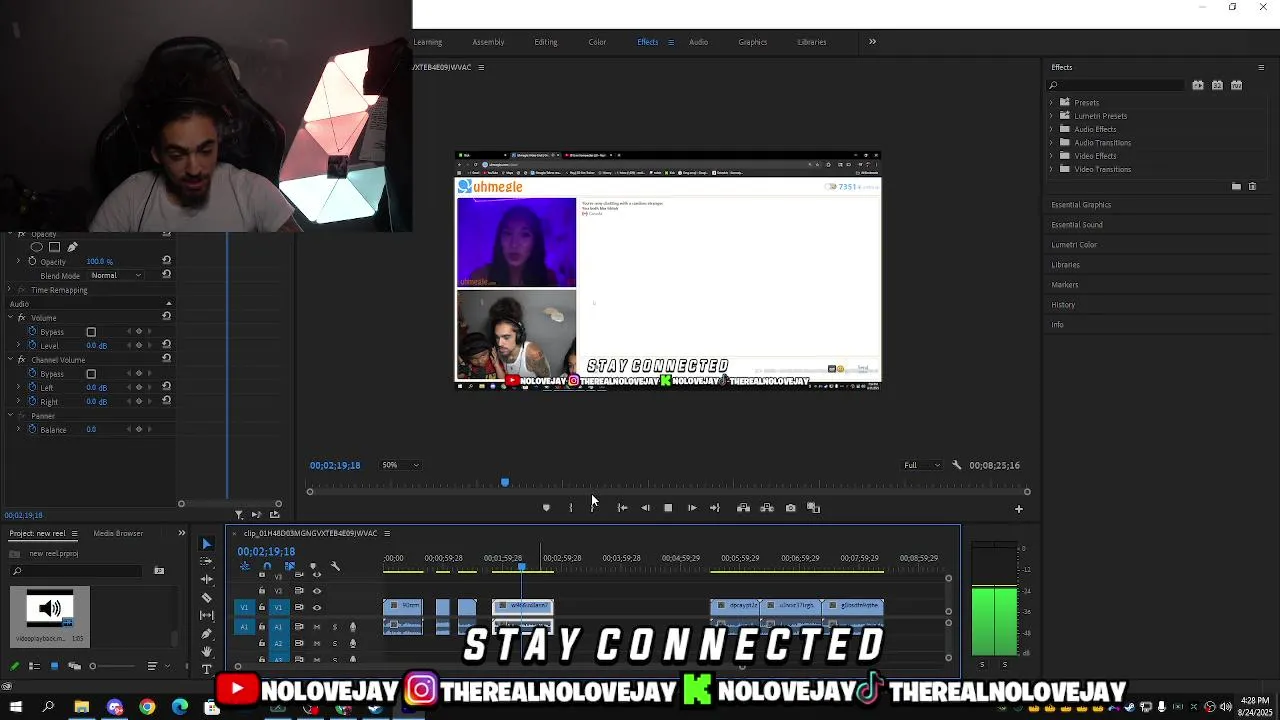Toggle linked selection in timeline
1280x720 pixels.
290,567
